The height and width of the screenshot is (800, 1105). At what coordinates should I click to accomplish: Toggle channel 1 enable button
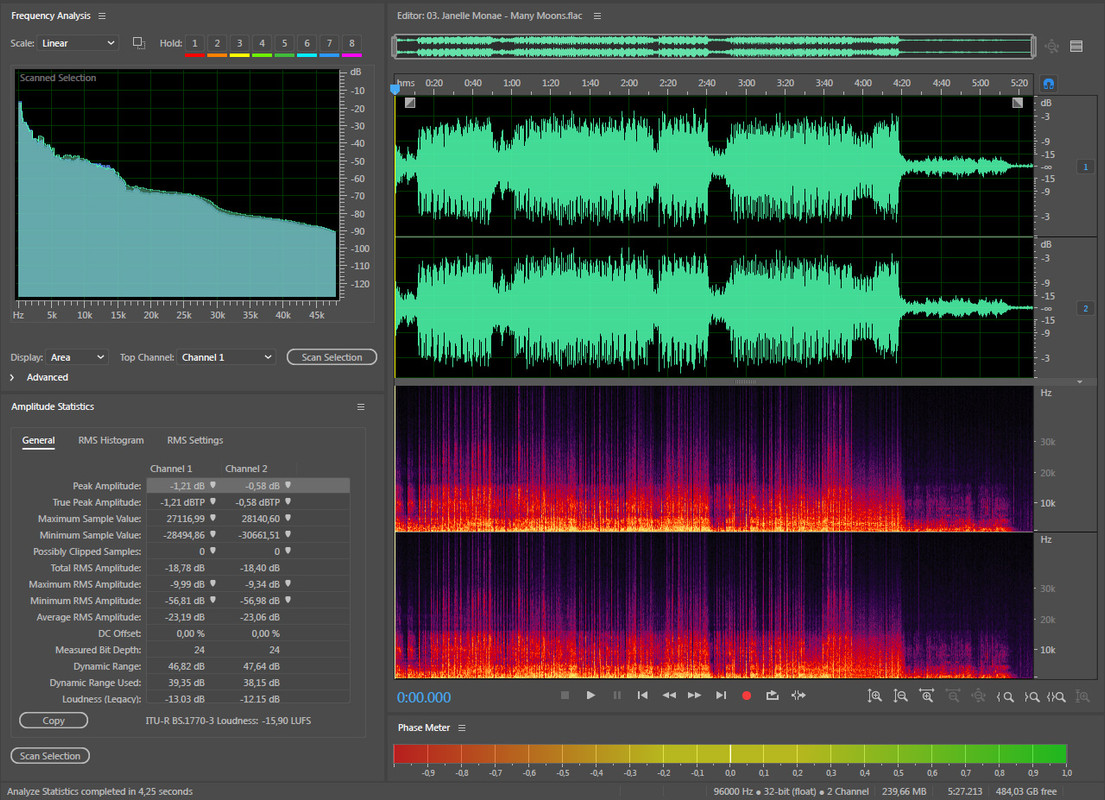coord(1085,167)
